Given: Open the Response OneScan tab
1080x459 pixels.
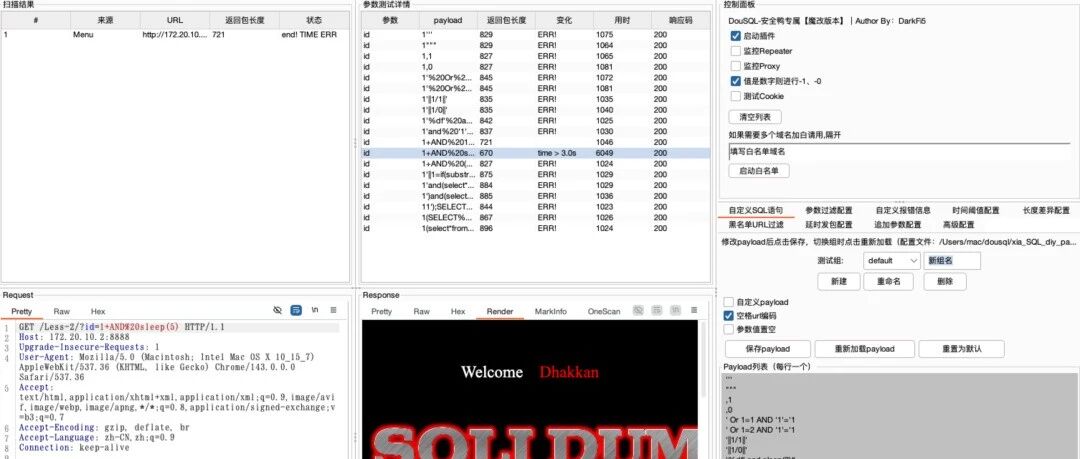Looking at the screenshot, I should click(x=603, y=312).
